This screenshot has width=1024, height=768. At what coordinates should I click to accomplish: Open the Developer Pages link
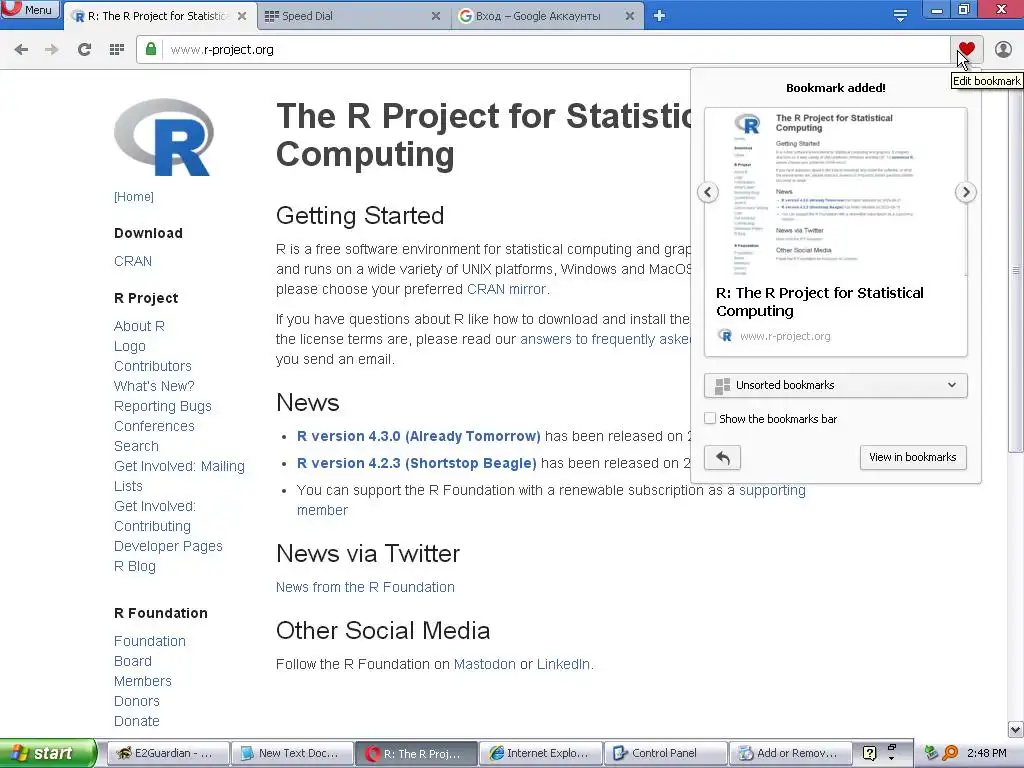[168, 546]
